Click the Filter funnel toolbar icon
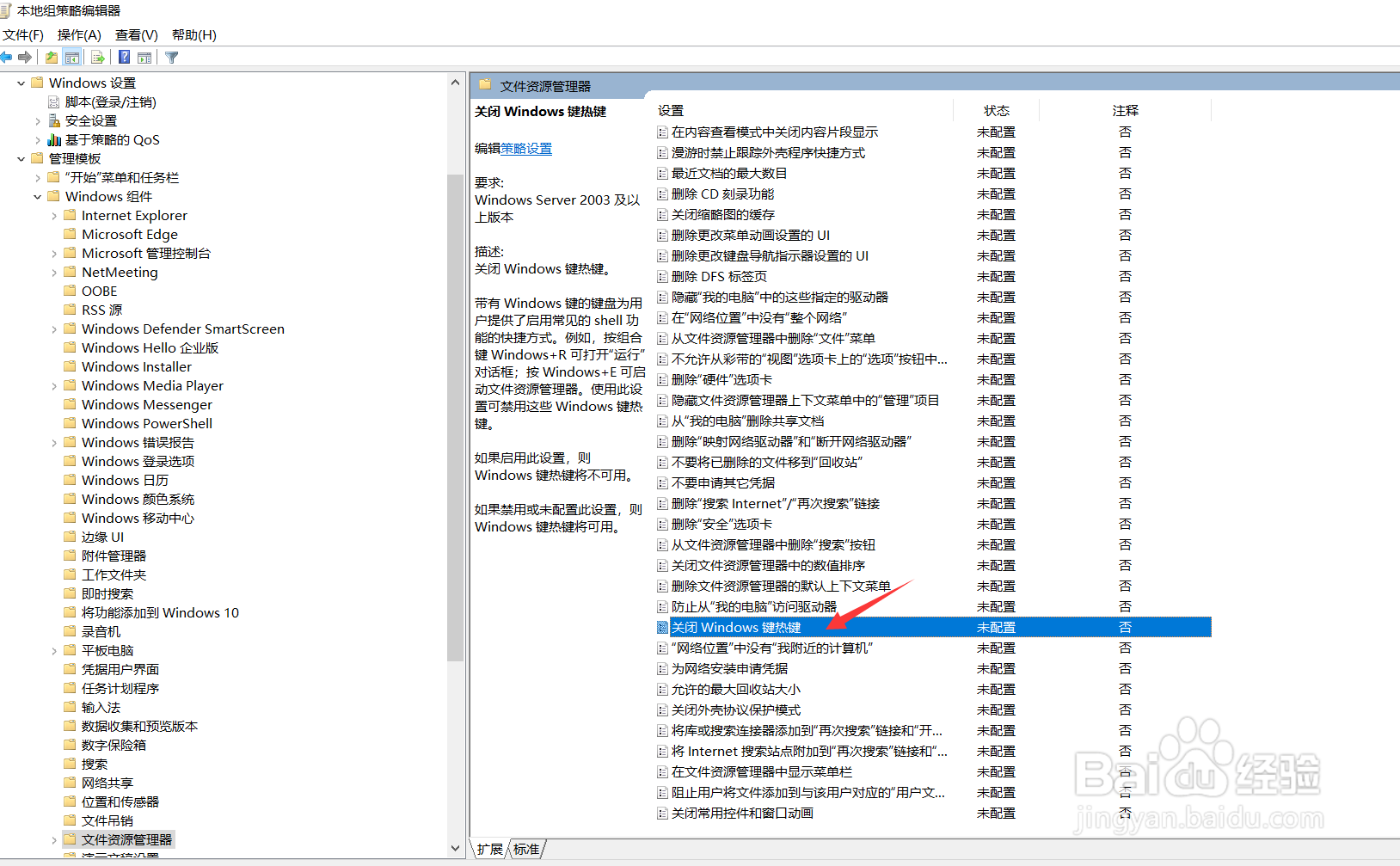 click(172, 58)
